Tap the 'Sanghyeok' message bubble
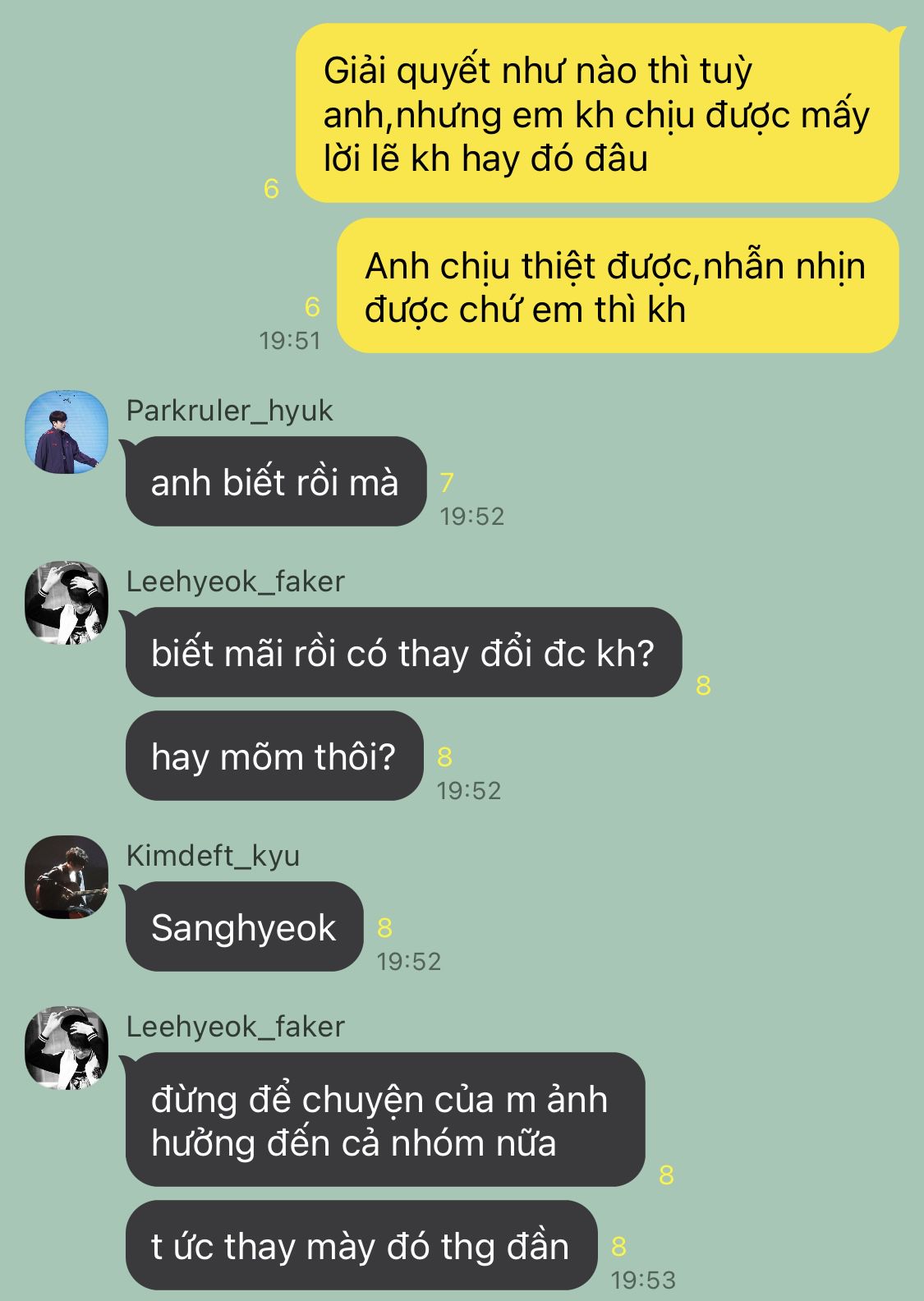 [244, 926]
